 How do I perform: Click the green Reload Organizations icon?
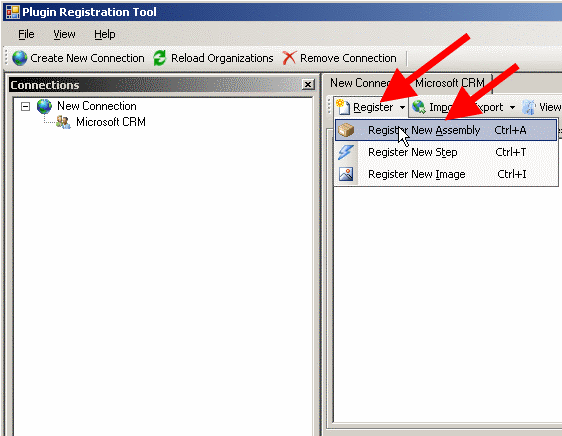(x=160, y=58)
